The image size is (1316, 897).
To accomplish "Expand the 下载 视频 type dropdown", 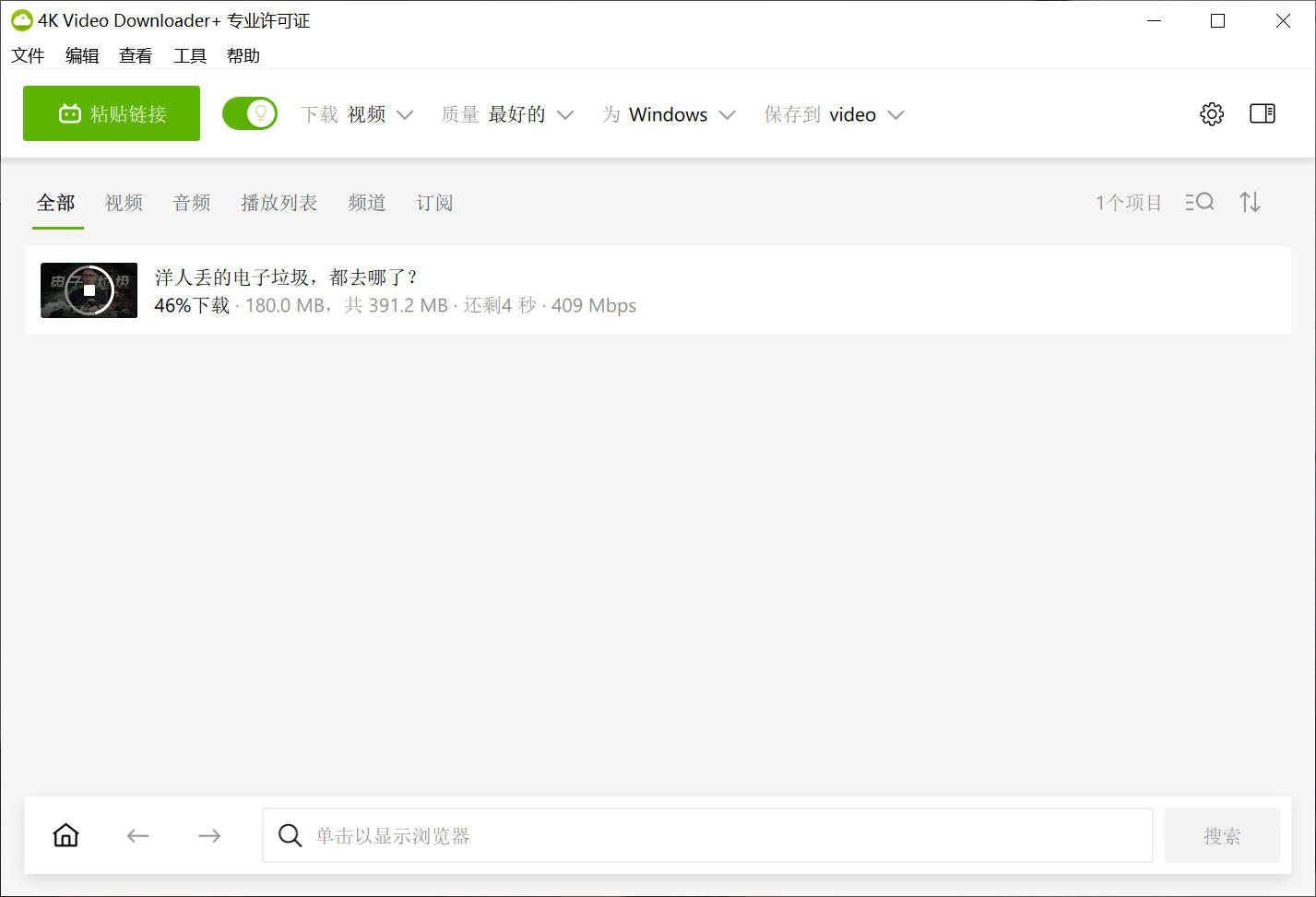I will click(357, 114).
